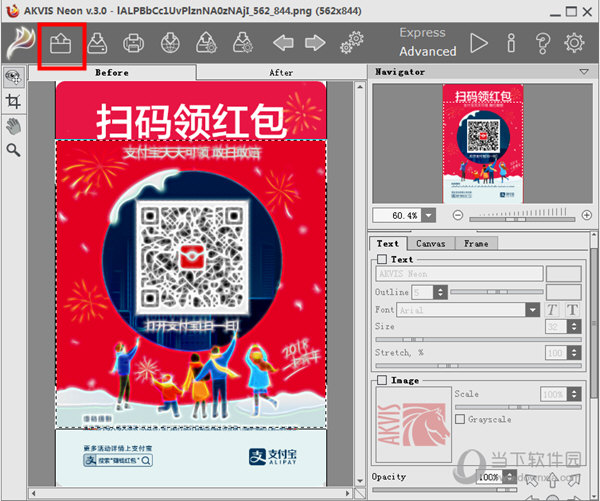Open batch processing double gears icon
This screenshot has height=501, width=600.
click(352, 42)
